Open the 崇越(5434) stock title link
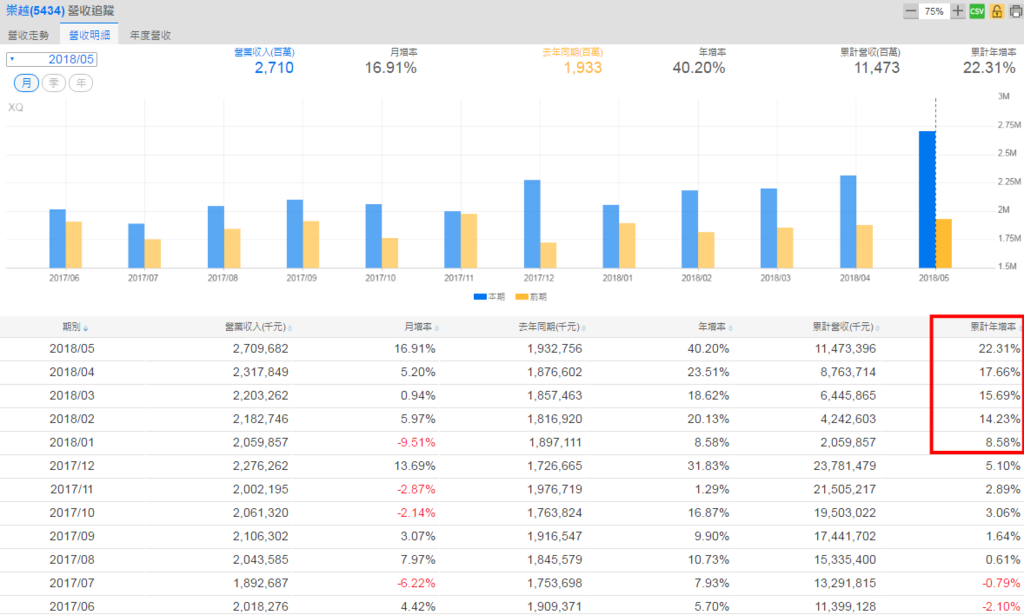 click(35, 11)
